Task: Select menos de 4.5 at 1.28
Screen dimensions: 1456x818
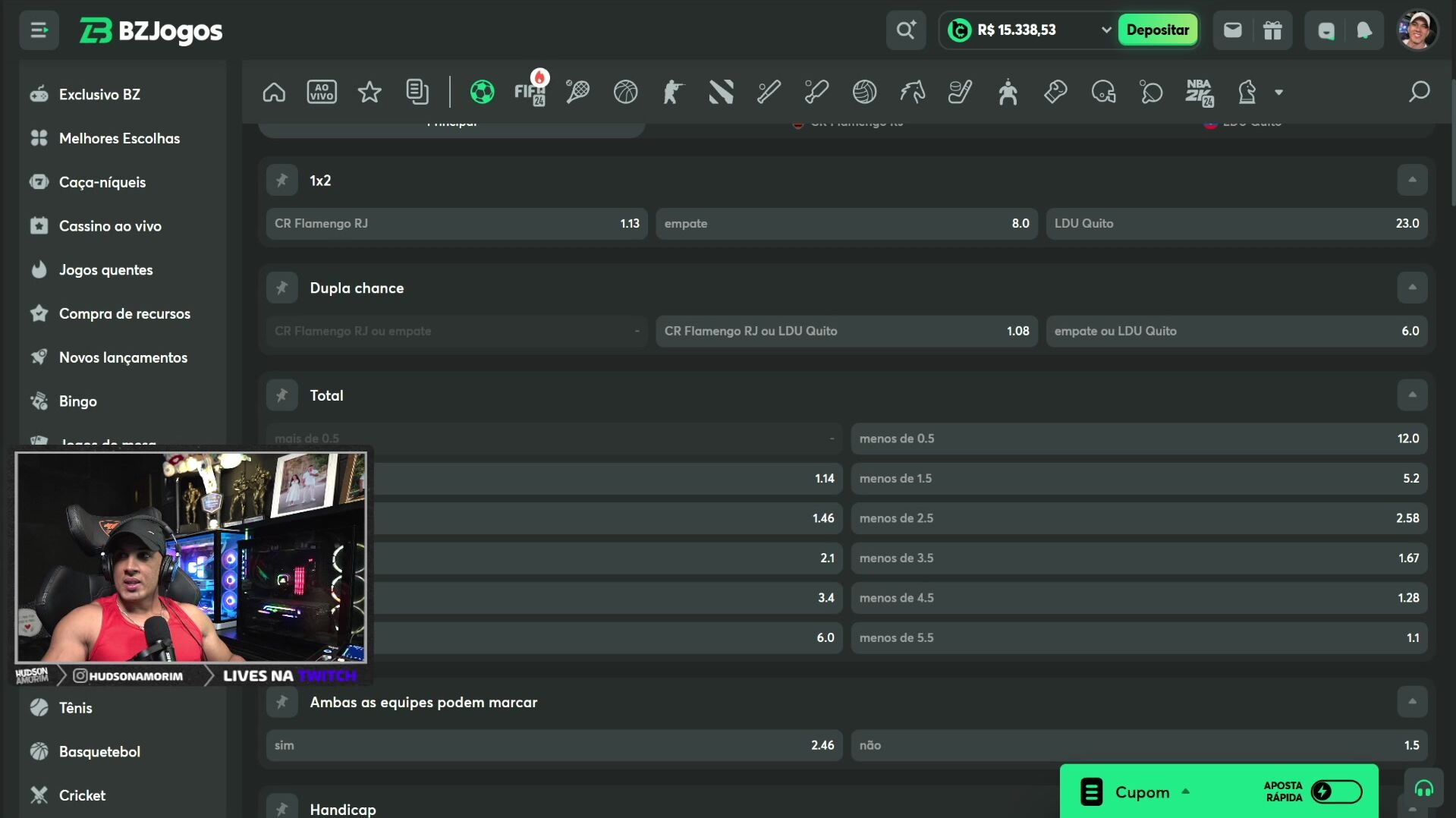Action: [x=1139, y=599]
